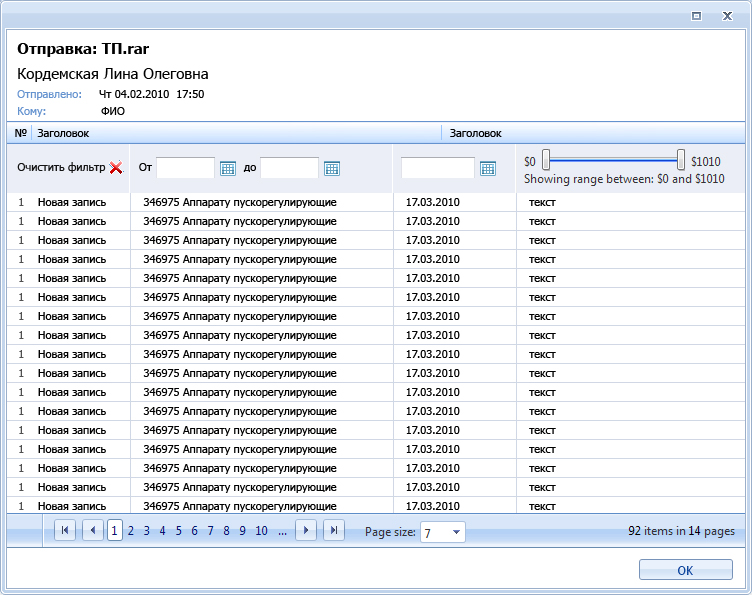Focus the 'до' date input field
752x595 pixels.
tap(289, 168)
